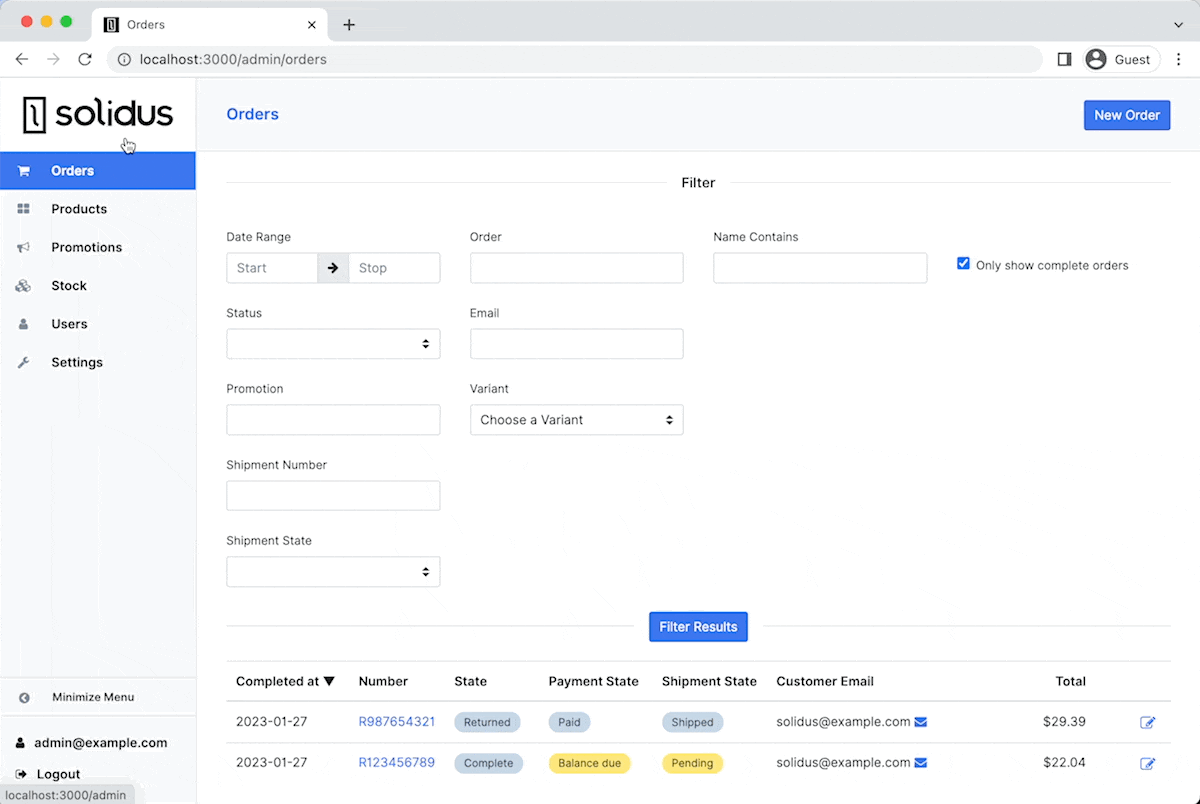The height and width of the screenshot is (804, 1200).
Task: Click envelope icon next to first customer email
Action: (x=921, y=722)
